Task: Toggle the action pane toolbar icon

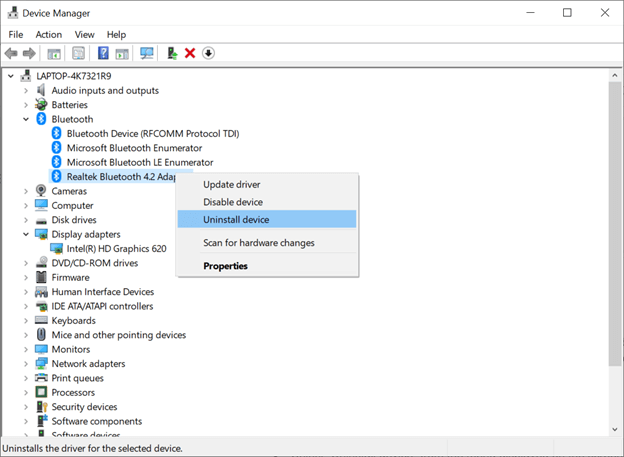Action: point(122,53)
